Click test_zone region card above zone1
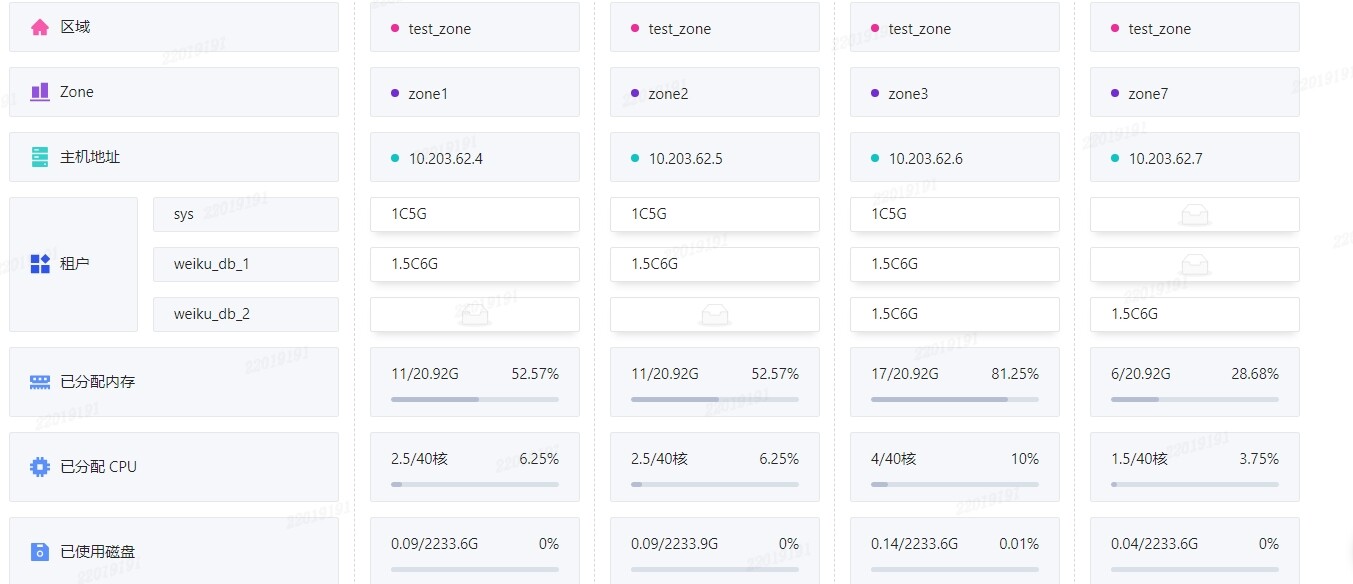The width and height of the screenshot is (1353, 584). [x=475, y=28]
